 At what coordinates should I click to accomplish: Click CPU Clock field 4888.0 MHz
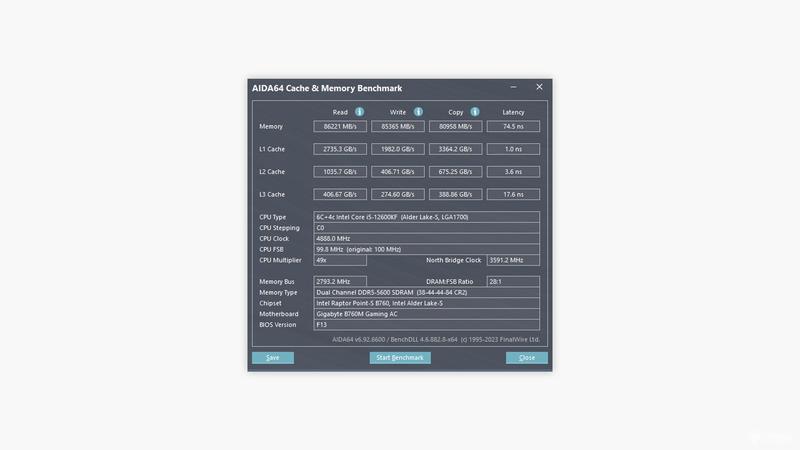tap(427, 238)
